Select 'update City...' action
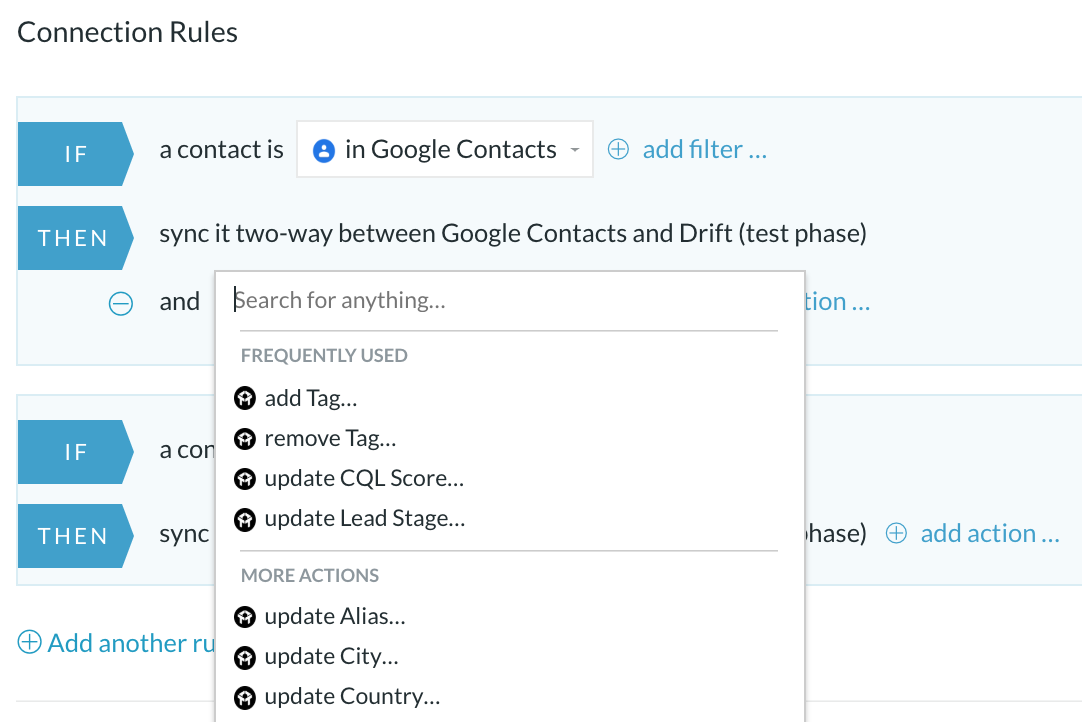Image resolution: width=1082 pixels, height=722 pixels. (331, 656)
